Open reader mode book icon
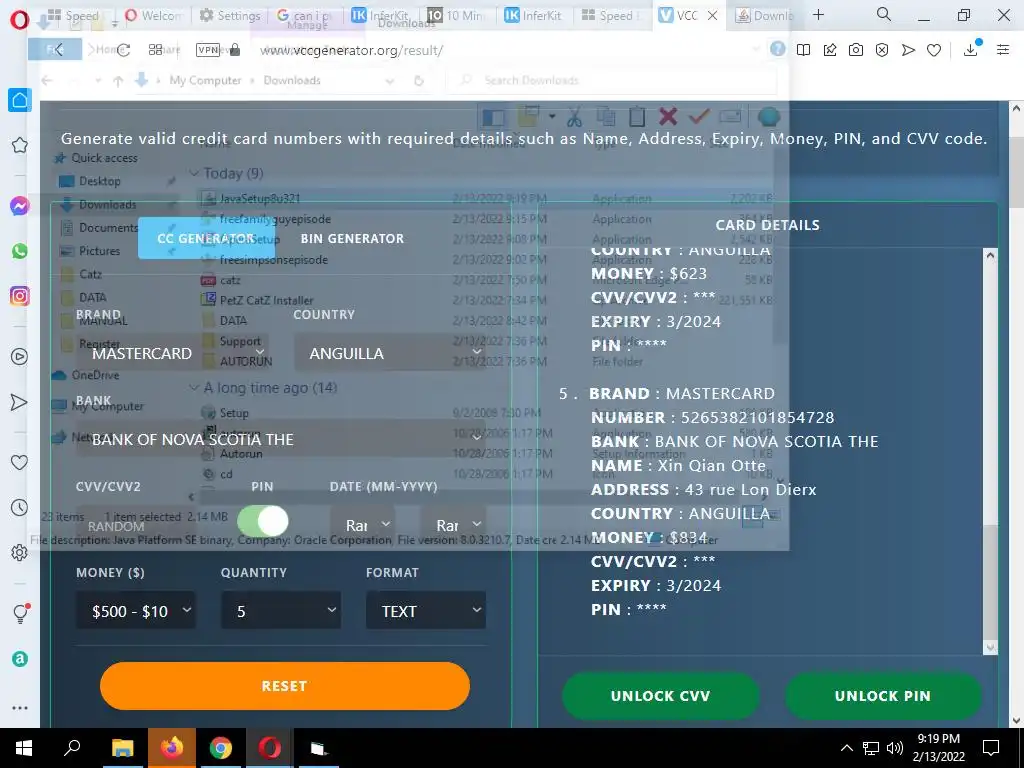 point(803,50)
